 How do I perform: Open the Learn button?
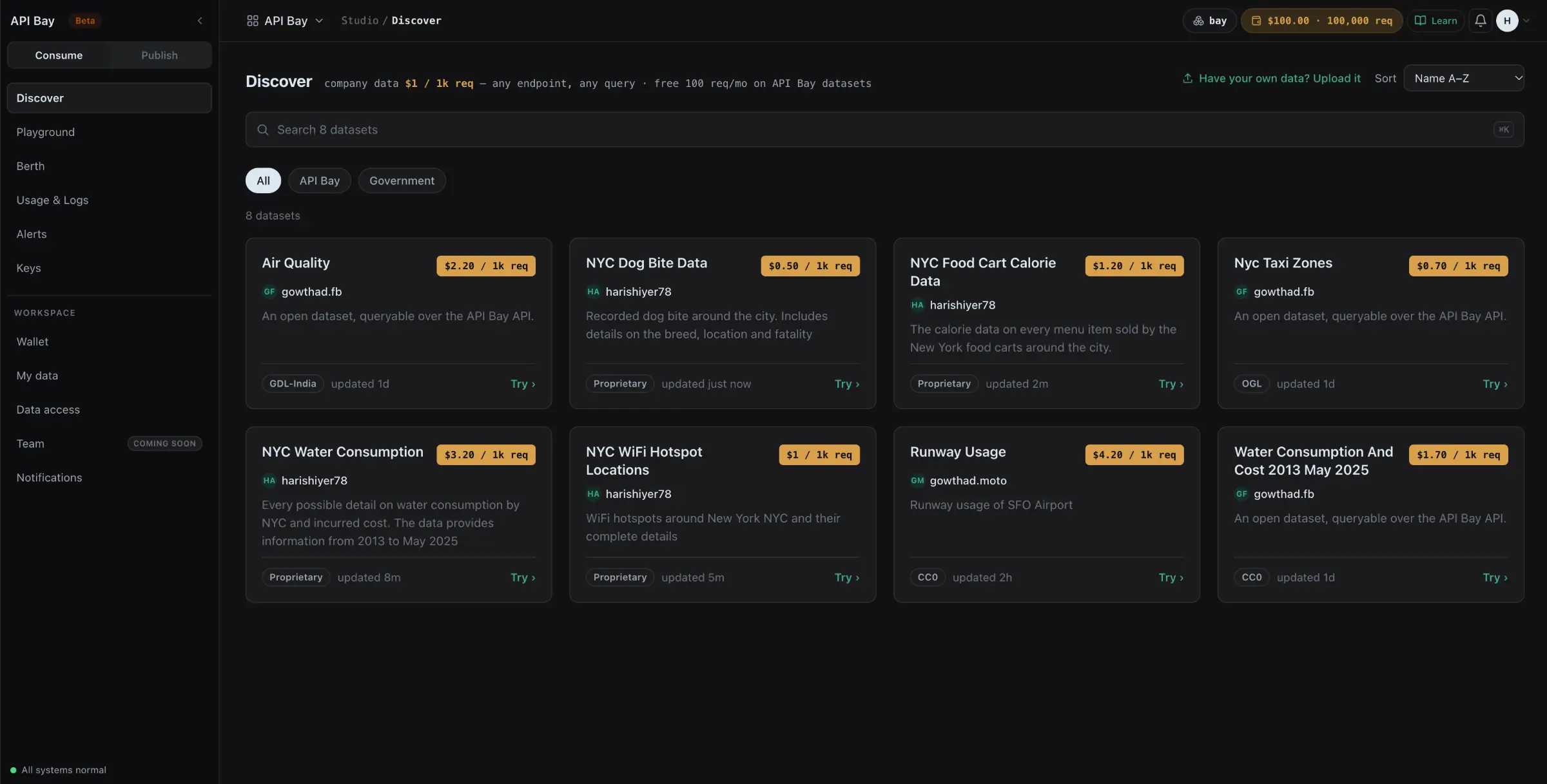point(1435,21)
